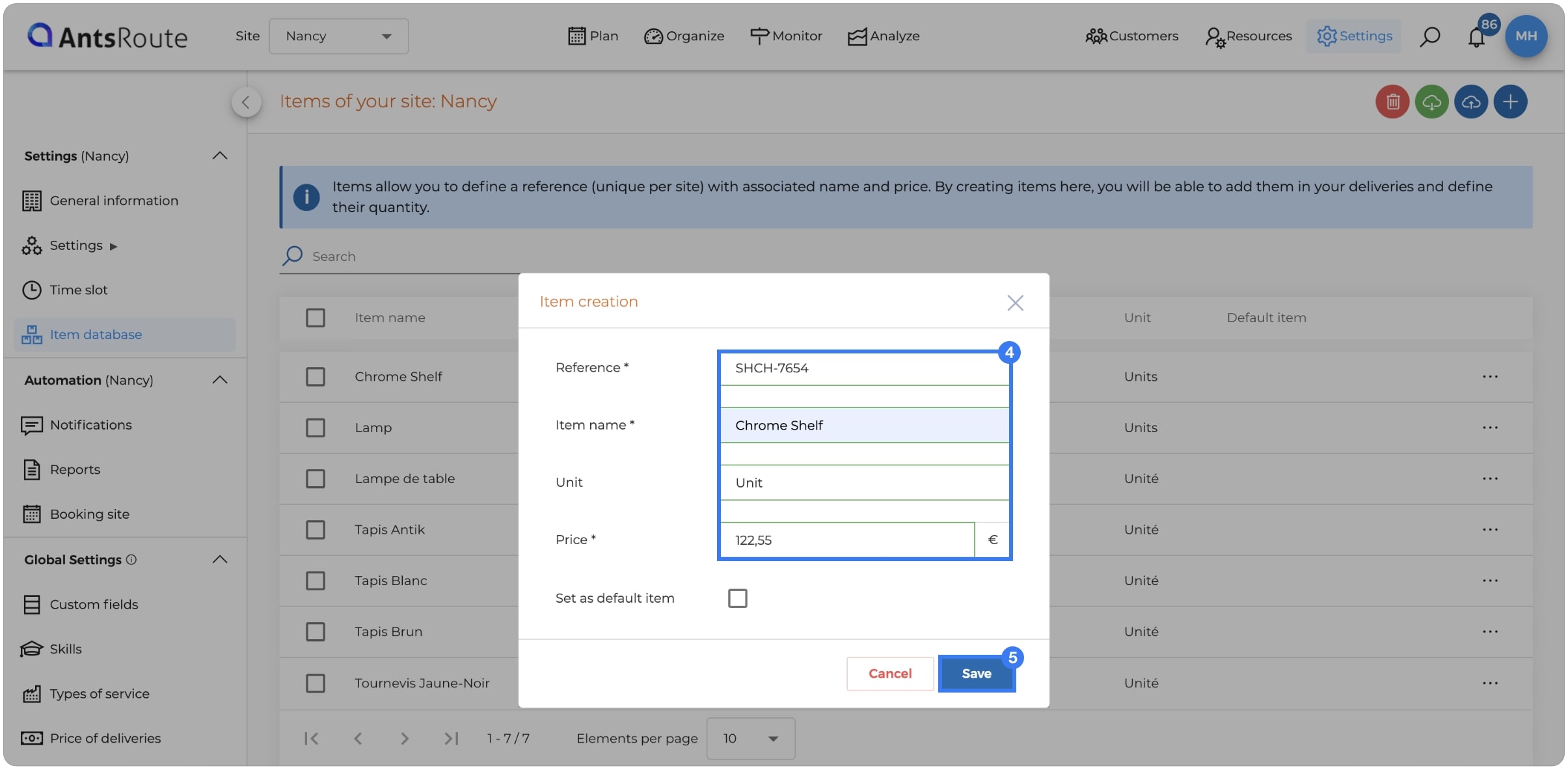Check the Lamp row checkbox

coord(316,428)
